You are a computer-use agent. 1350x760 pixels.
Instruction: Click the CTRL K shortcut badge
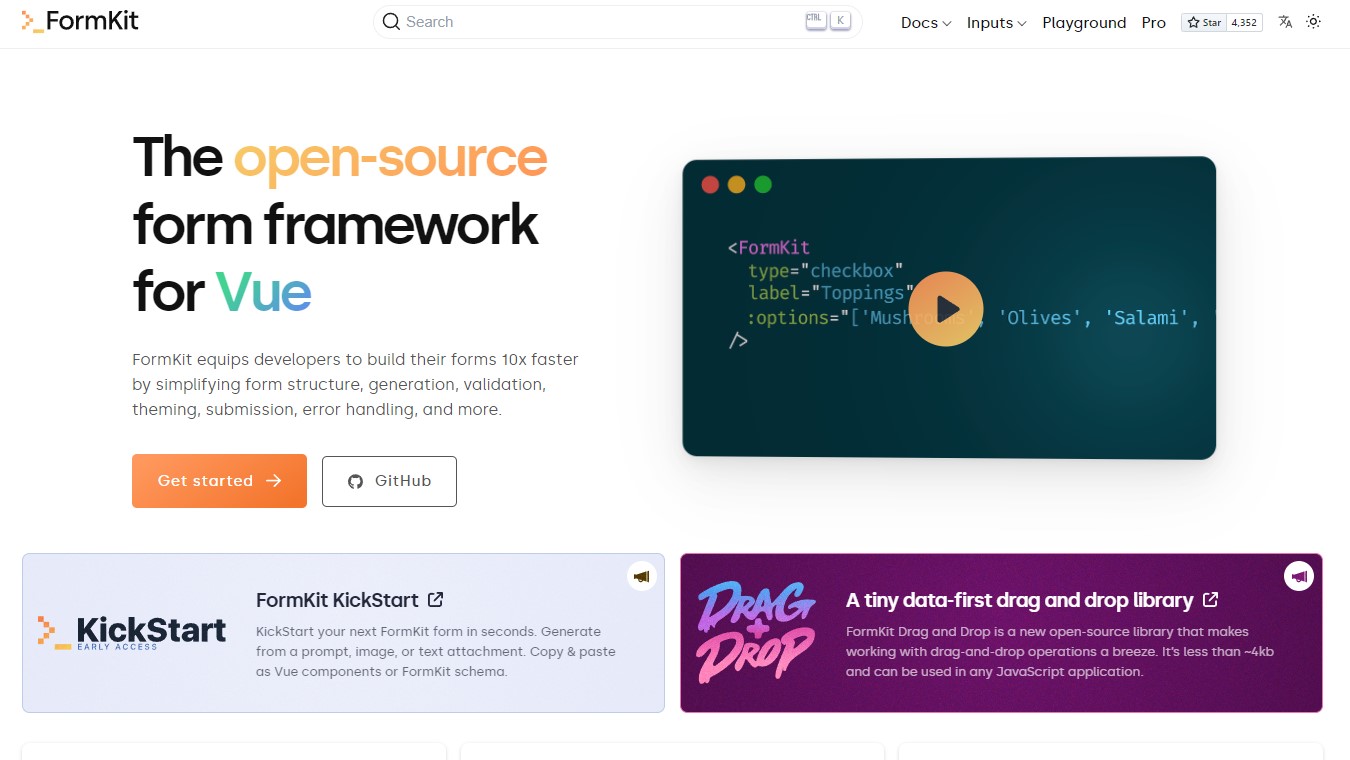tap(828, 21)
